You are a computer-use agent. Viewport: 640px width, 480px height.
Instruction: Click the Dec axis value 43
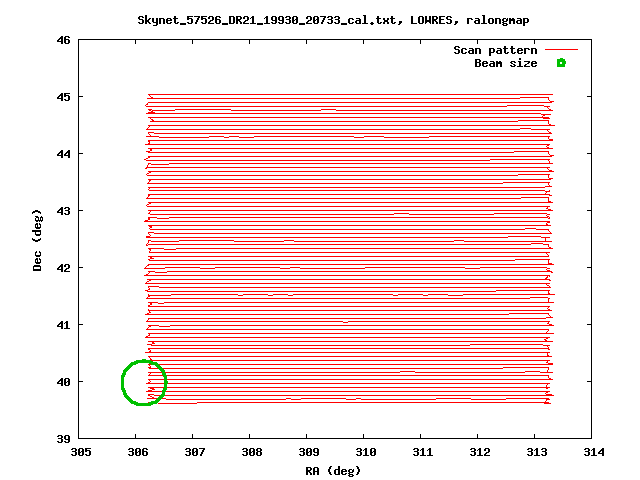64,211
